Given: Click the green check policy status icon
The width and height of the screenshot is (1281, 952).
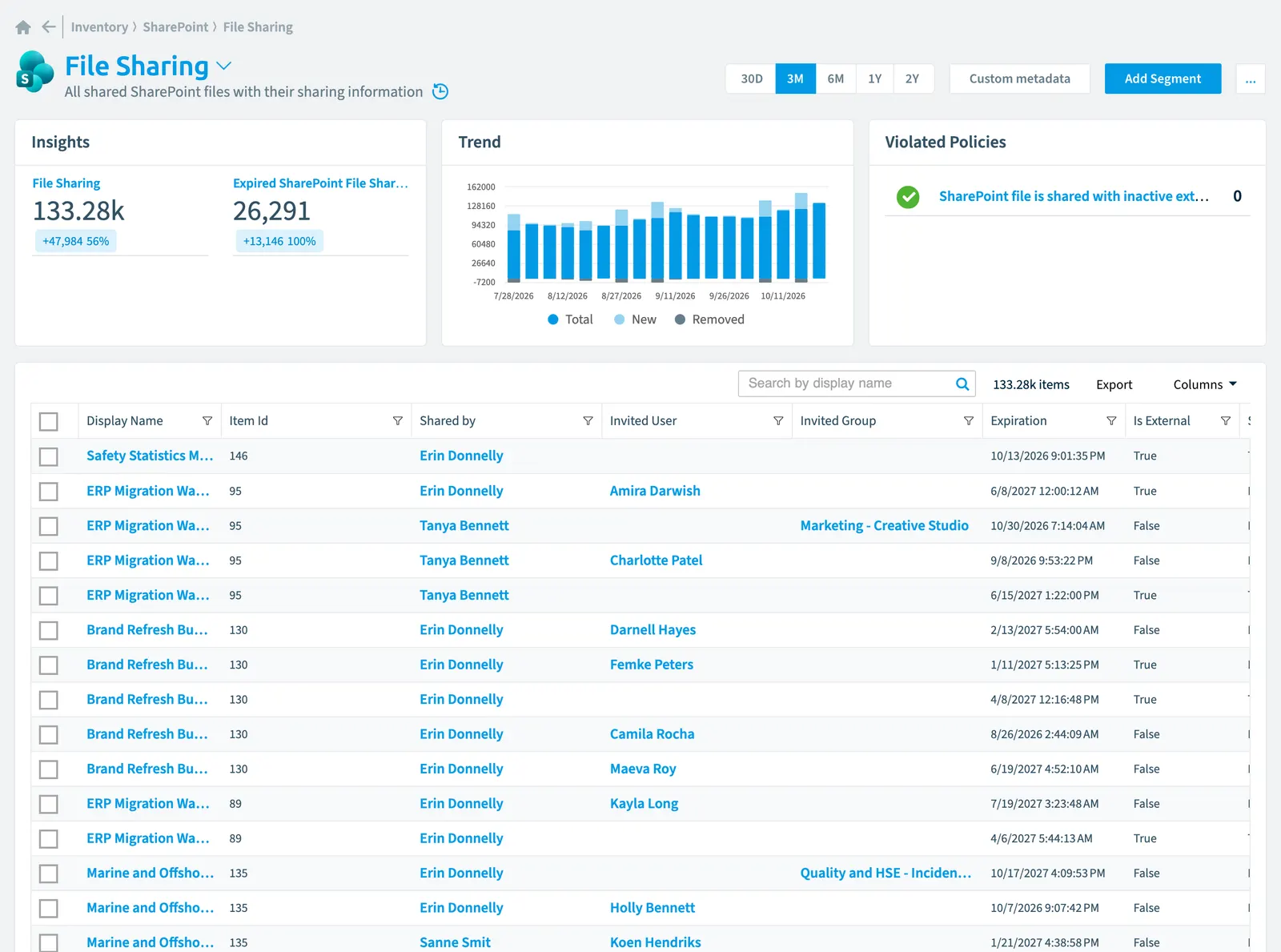Looking at the screenshot, I should 908,197.
